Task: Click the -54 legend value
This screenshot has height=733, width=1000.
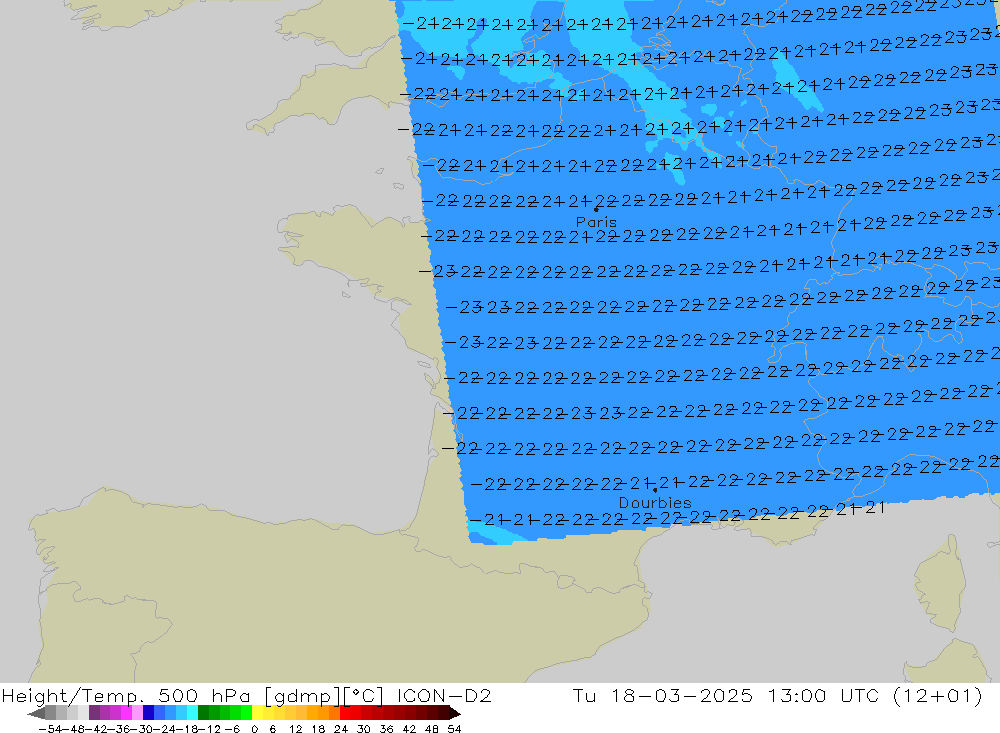Action: click(50, 729)
